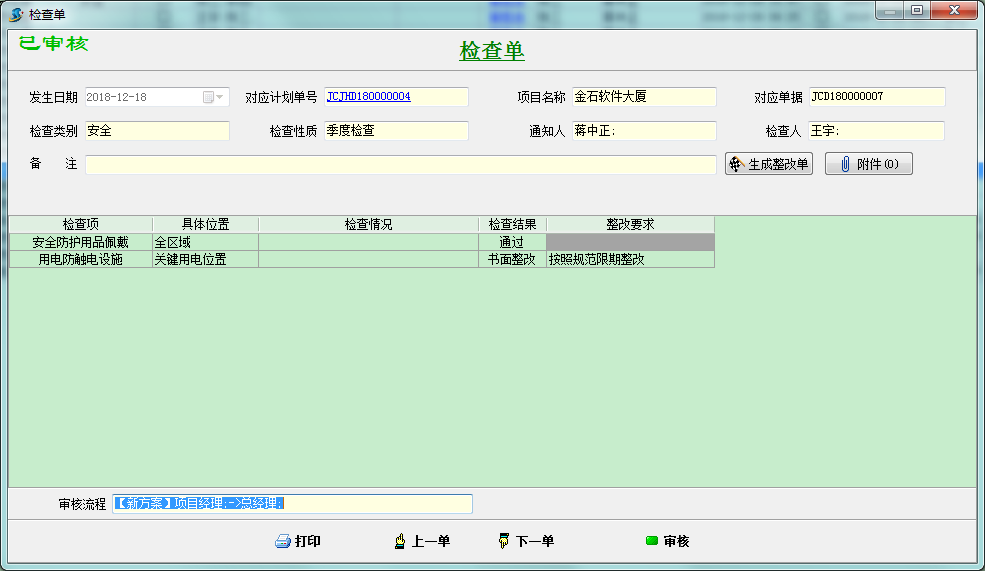Select the 通过 result cell
985x571 pixels.
513,242
